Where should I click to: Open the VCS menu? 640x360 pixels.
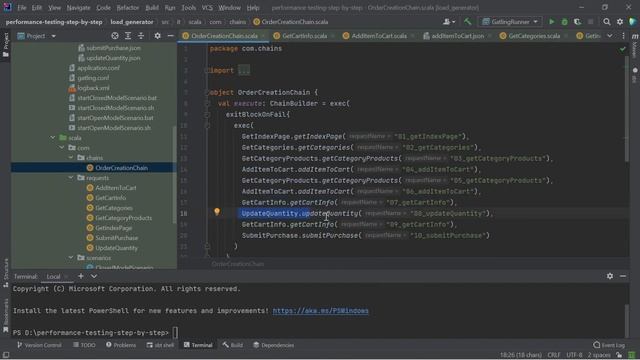tap(207, 7)
